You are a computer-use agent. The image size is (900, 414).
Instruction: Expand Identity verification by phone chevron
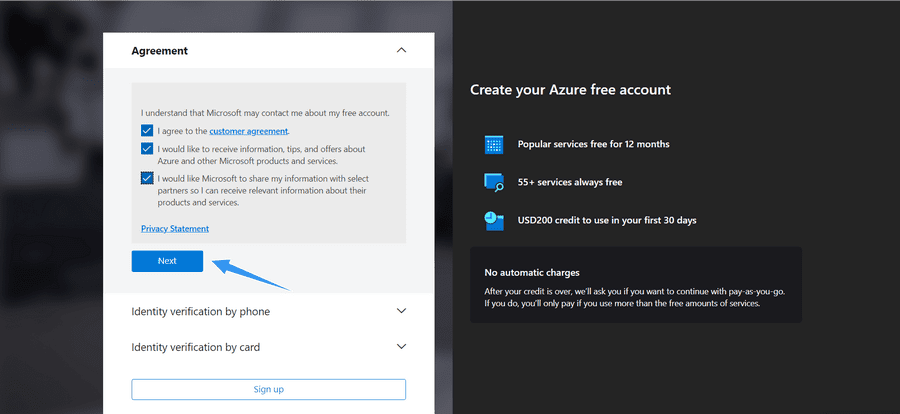[x=401, y=311]
